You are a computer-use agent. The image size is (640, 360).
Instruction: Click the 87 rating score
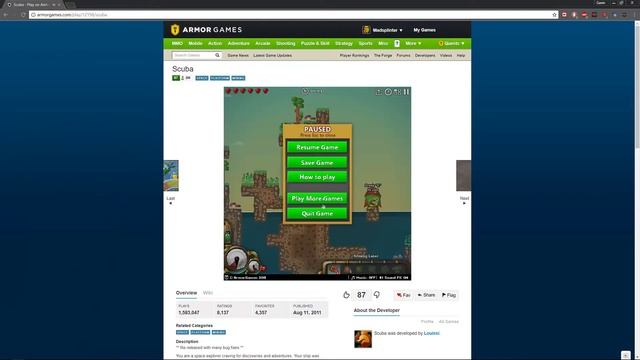(x=361, y=295)
